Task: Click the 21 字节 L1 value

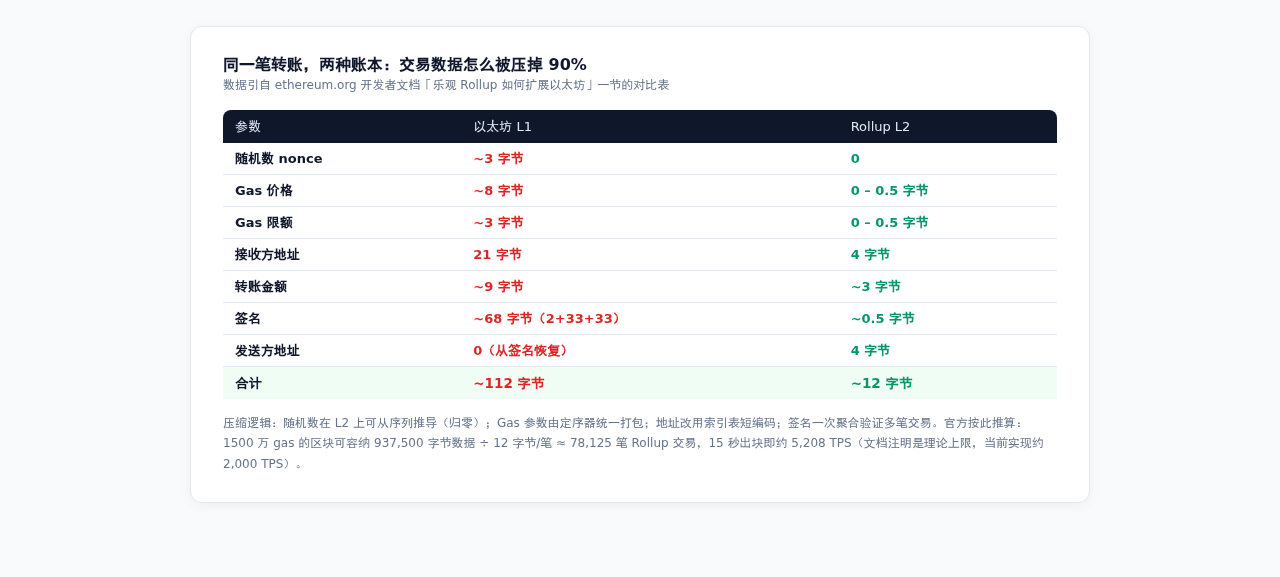Action: [497, 255]
